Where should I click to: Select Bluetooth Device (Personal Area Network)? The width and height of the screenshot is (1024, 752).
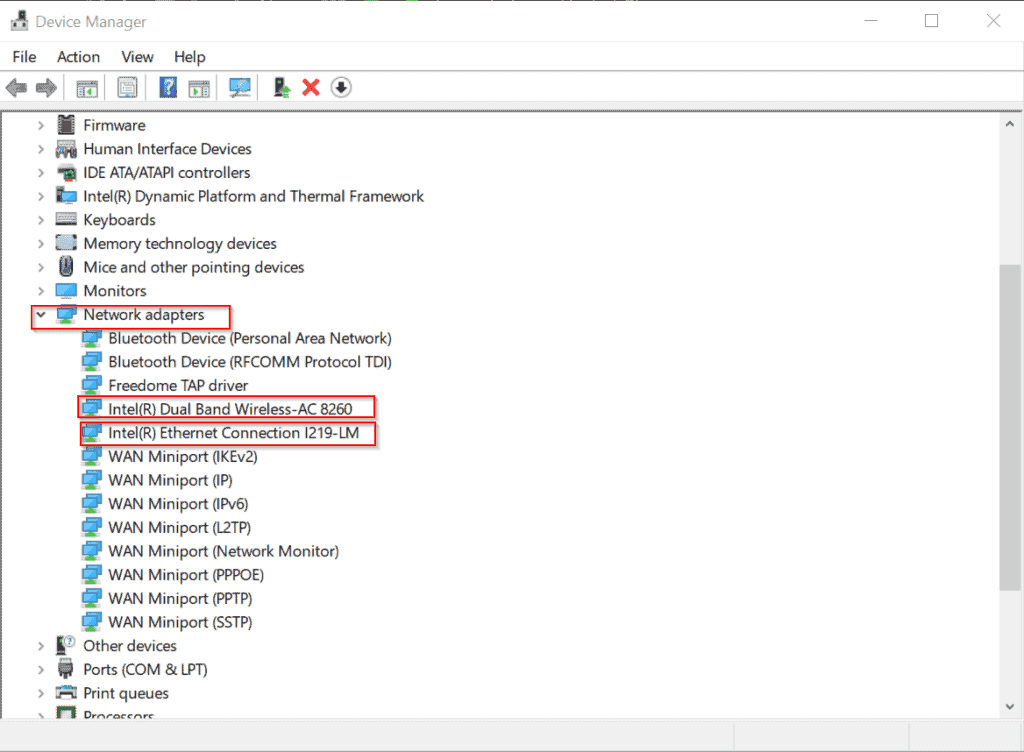[x=249, y=338]
